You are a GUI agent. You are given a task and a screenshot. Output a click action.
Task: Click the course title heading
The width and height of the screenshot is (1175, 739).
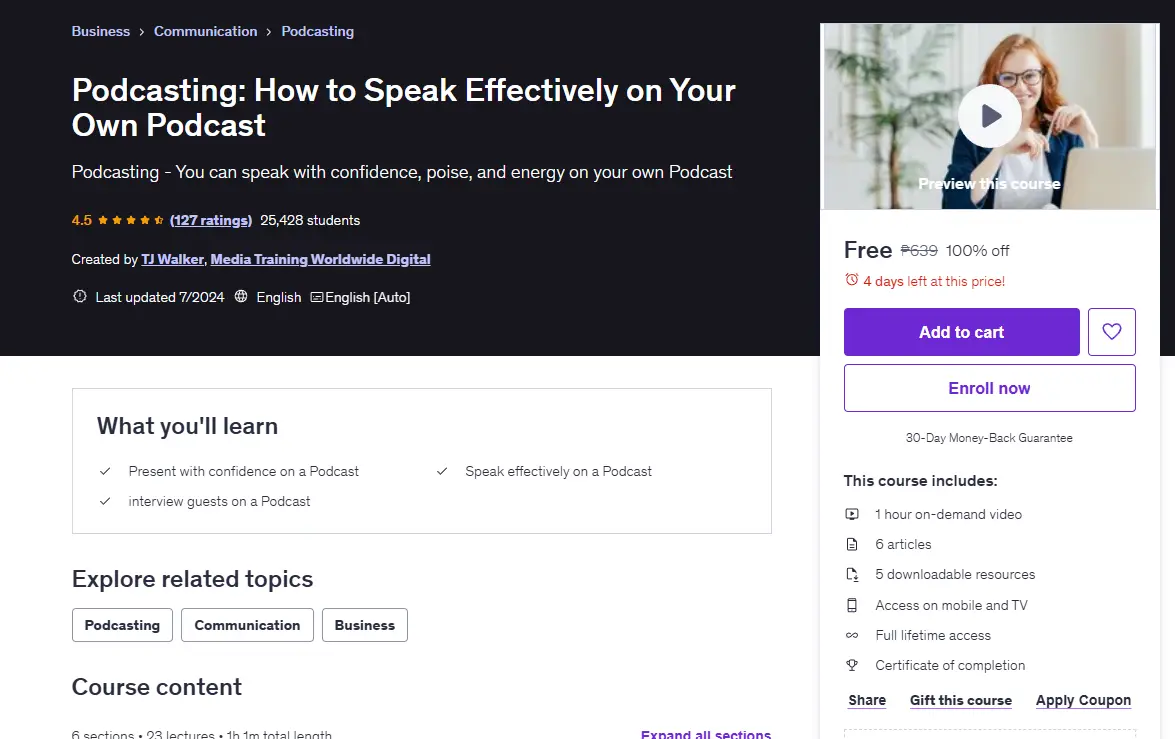coord(404,107)
